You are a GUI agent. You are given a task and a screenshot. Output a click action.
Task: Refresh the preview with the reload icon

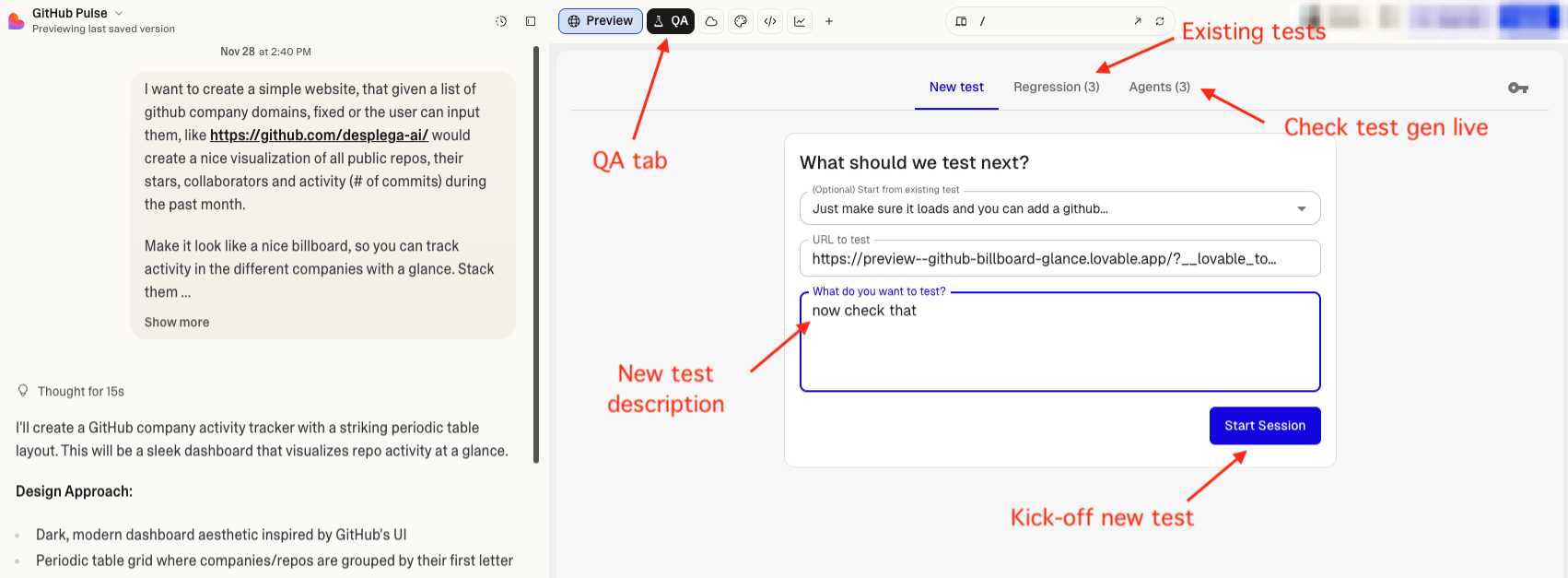tap(1160, 21)
